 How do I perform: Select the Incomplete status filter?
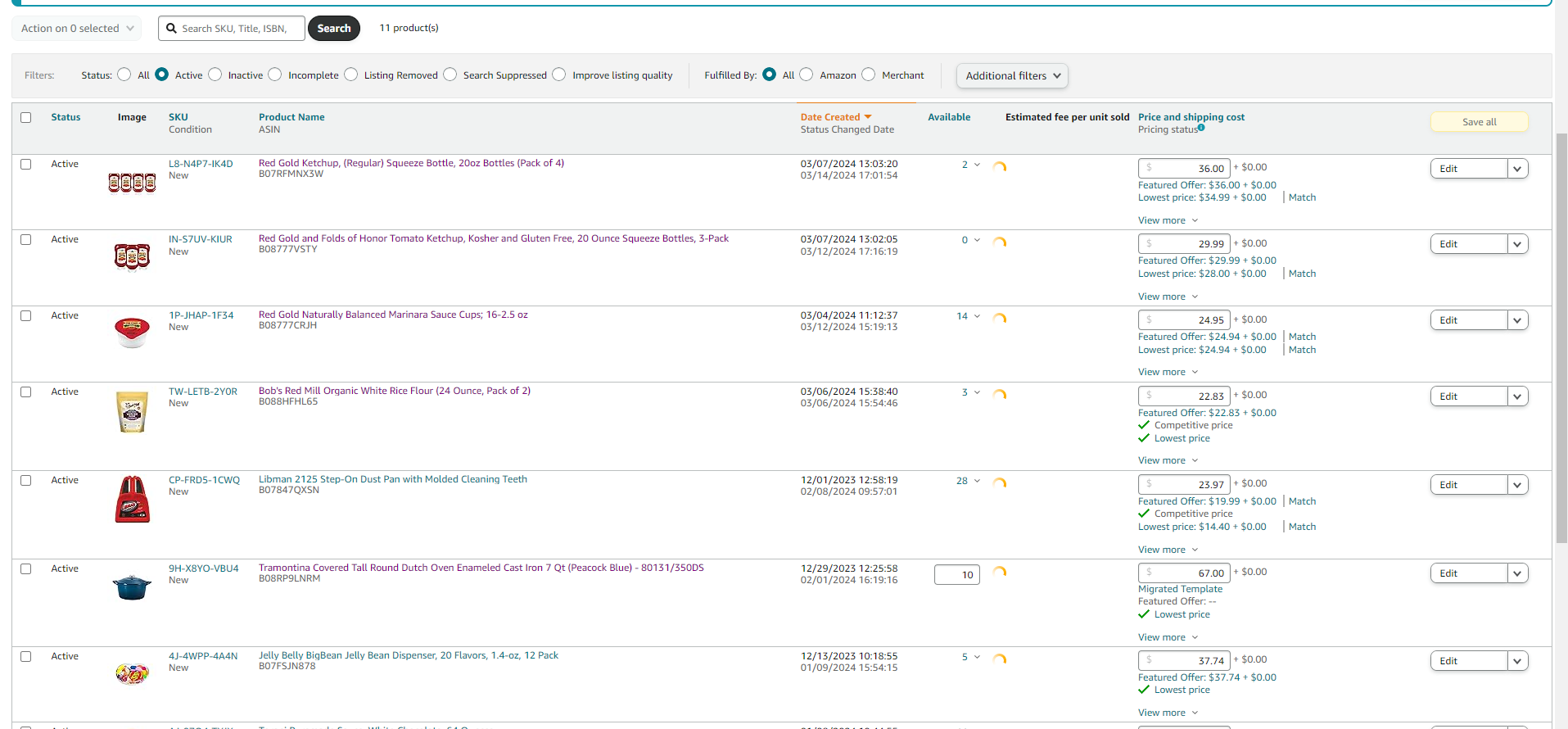pos(275,75)
